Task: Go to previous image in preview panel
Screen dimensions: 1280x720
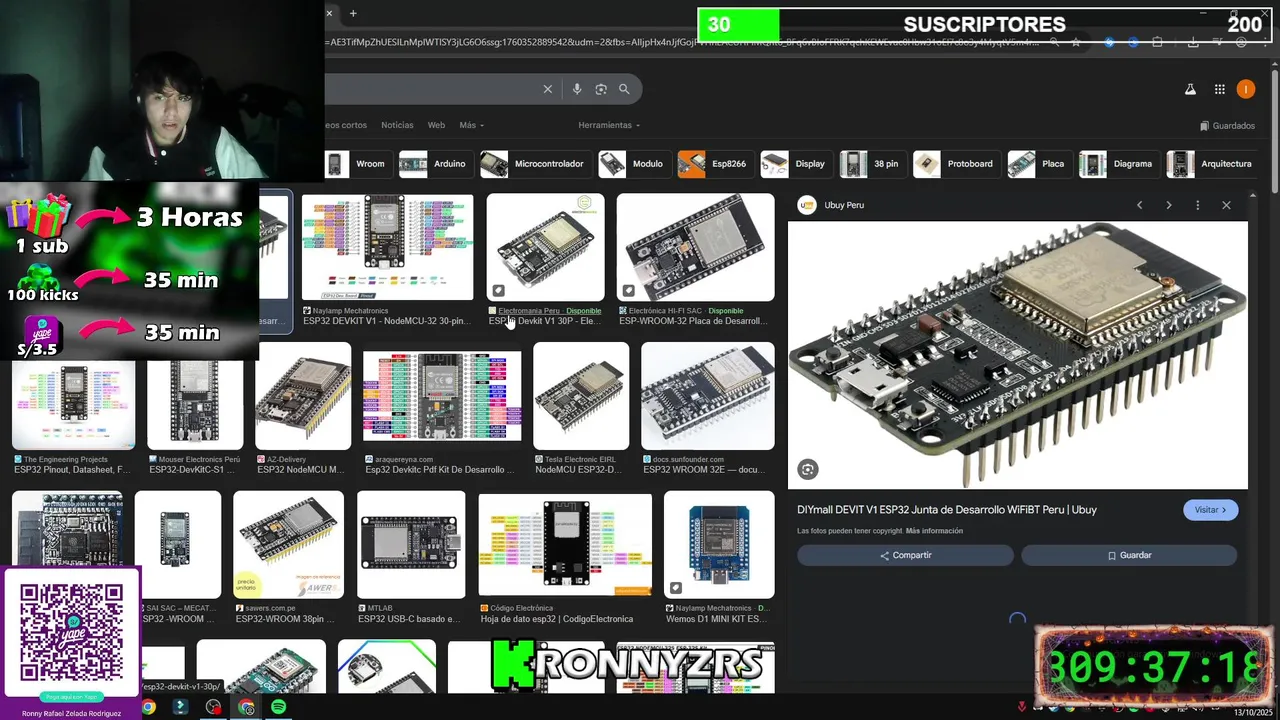Action: click(1139, 205)
